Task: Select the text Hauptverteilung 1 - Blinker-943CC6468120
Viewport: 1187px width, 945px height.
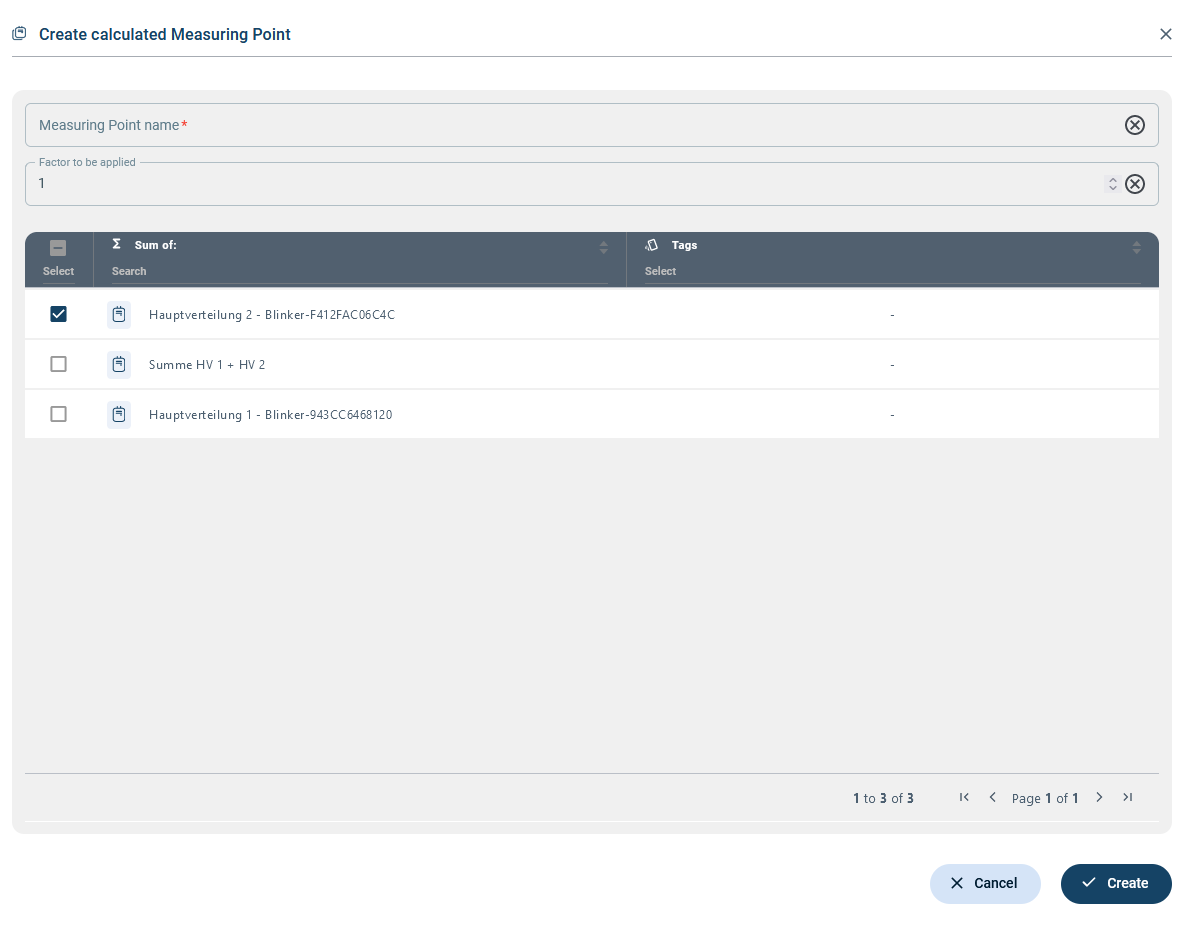Action: (270, 414)
